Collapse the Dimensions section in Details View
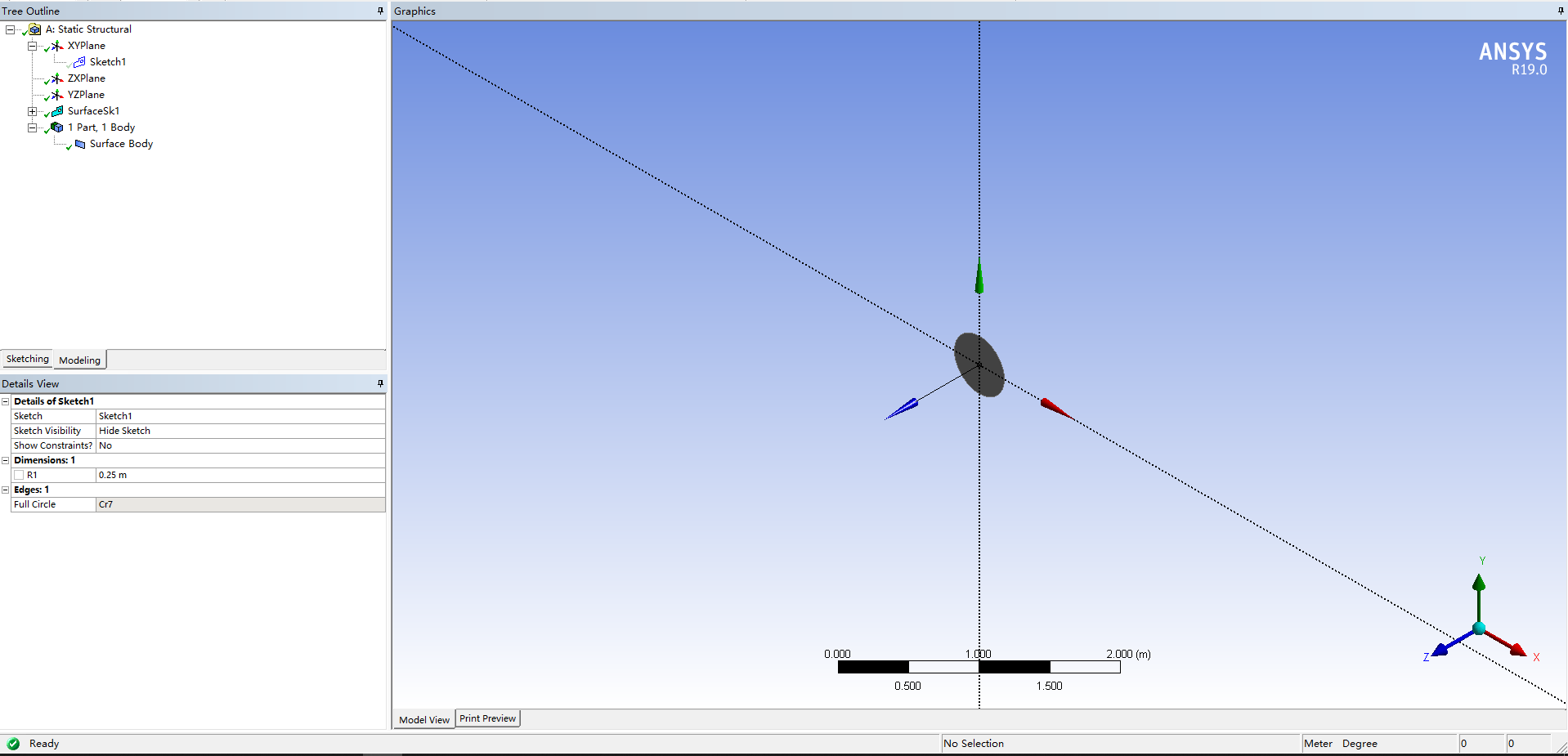This screenshot has height=756, width=1568. (6, 460)
